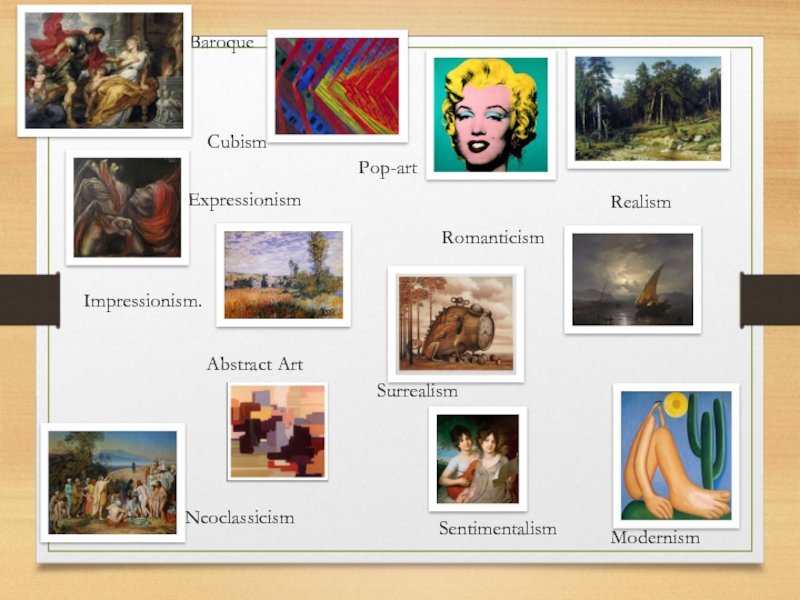The image size is (800, 600).
Task: Select the 'Sentimentalism' text label
Action: 498,528
